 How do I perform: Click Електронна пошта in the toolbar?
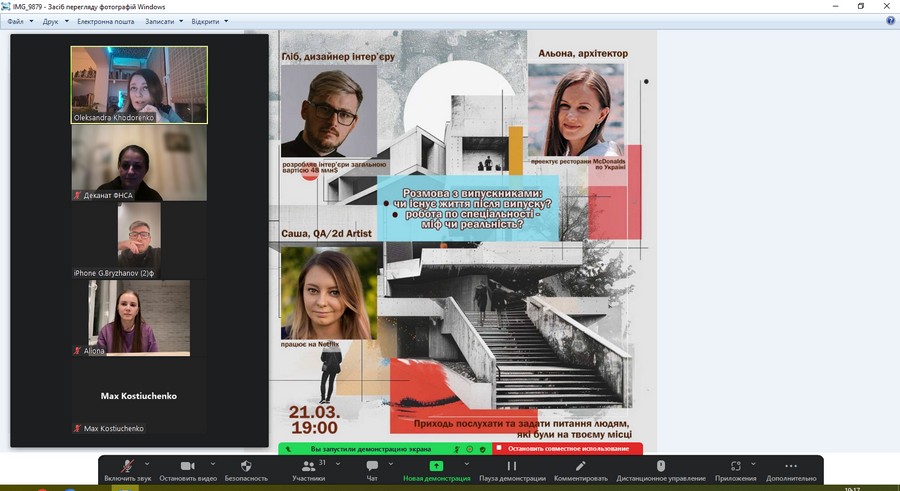105,21
